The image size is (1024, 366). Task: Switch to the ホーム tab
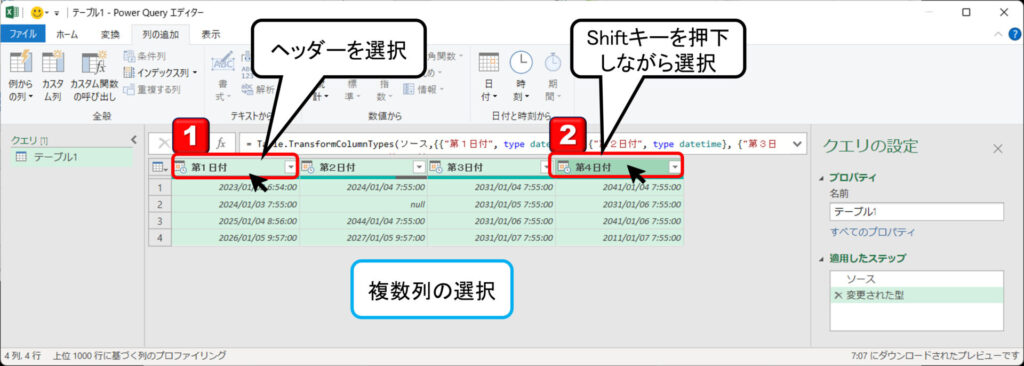pyautogui.click(x=67, y=34)
